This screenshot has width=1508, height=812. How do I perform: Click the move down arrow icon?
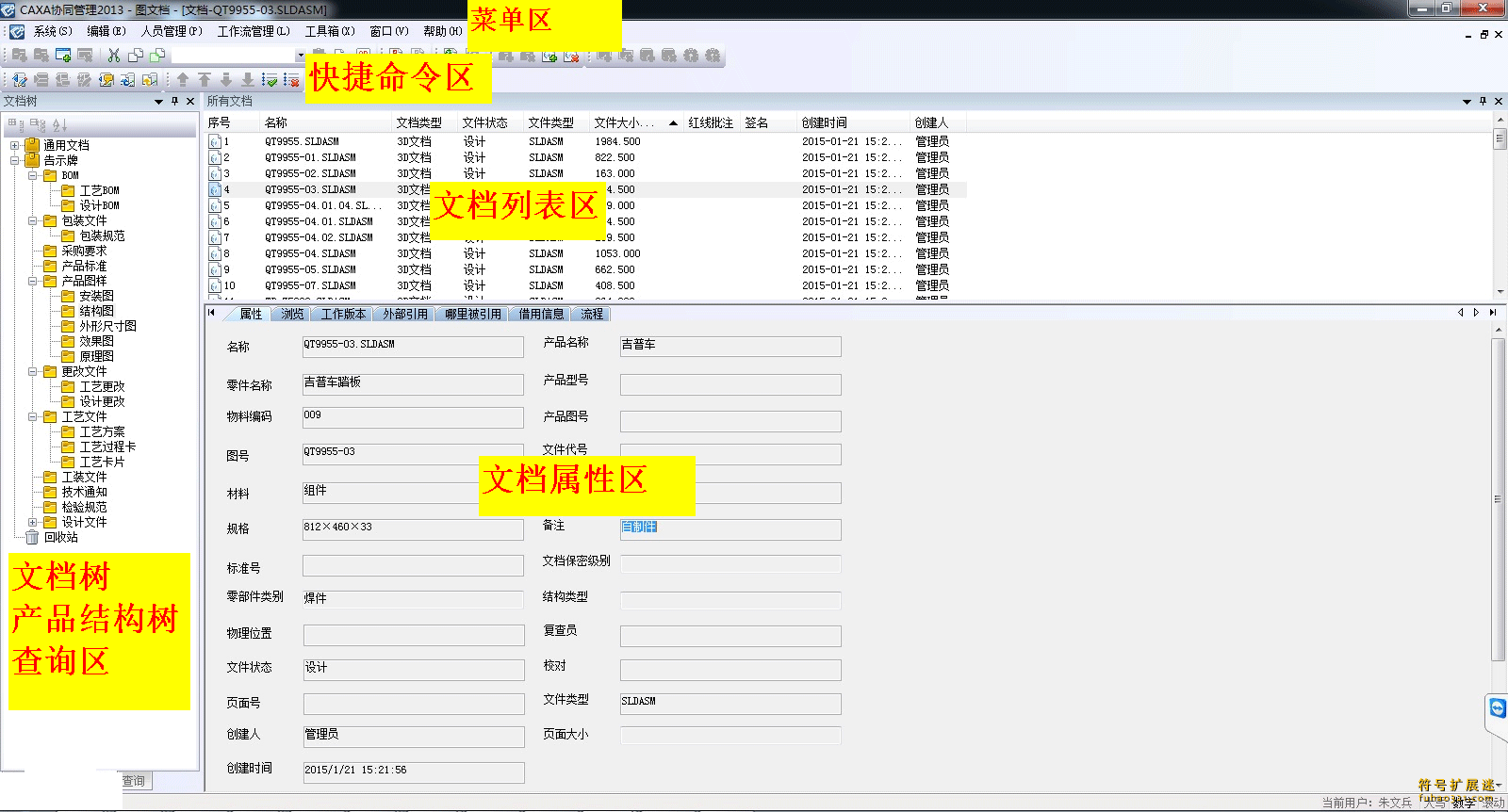pos(226,80)
